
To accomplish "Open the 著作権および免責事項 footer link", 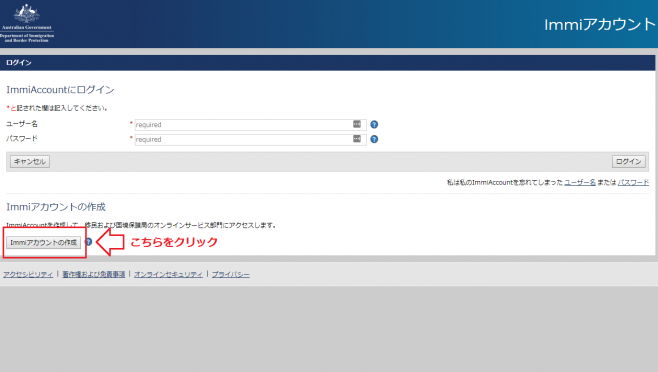I will 94,274.
